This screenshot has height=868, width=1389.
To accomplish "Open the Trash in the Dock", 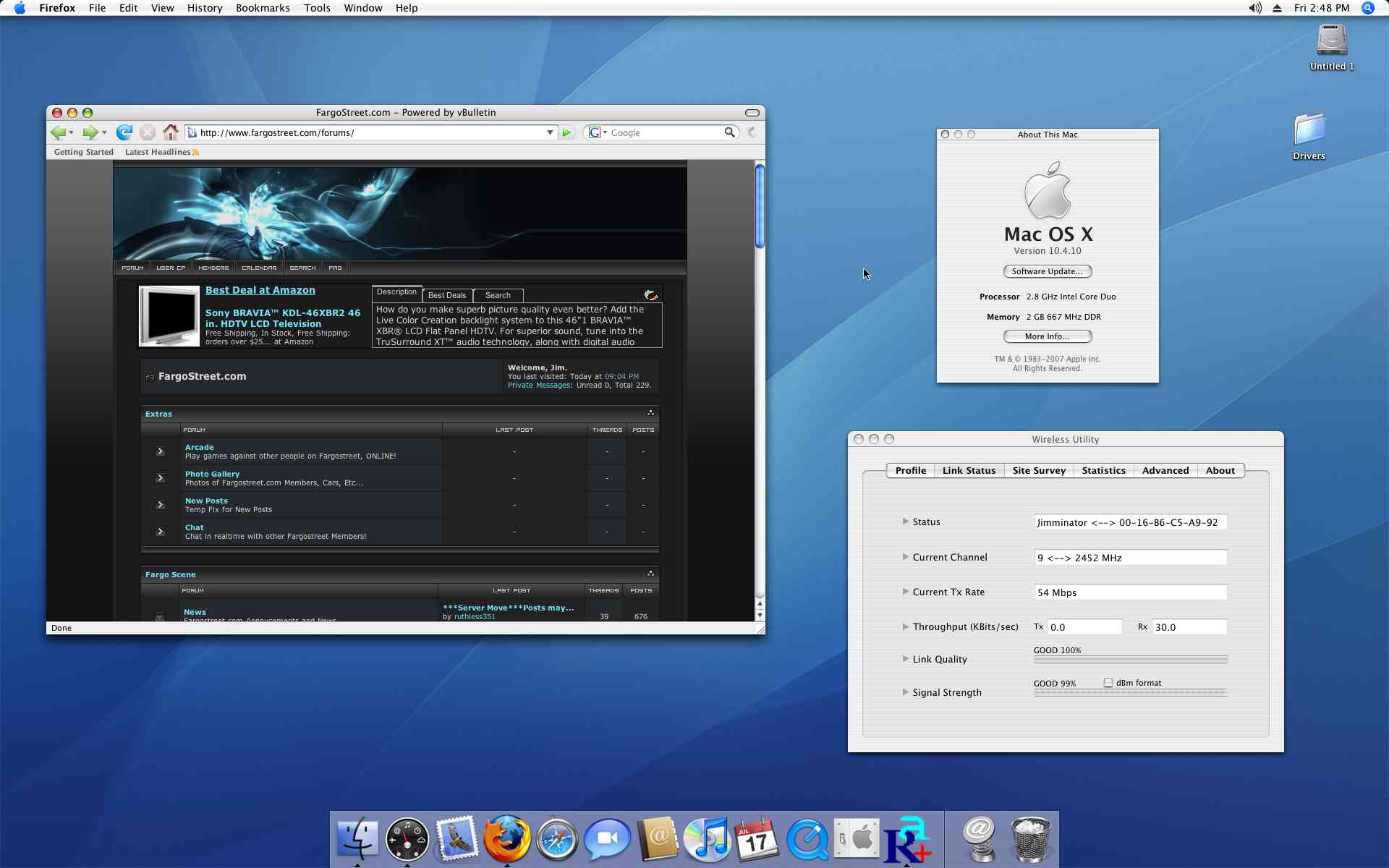I will coord(1030,839).
